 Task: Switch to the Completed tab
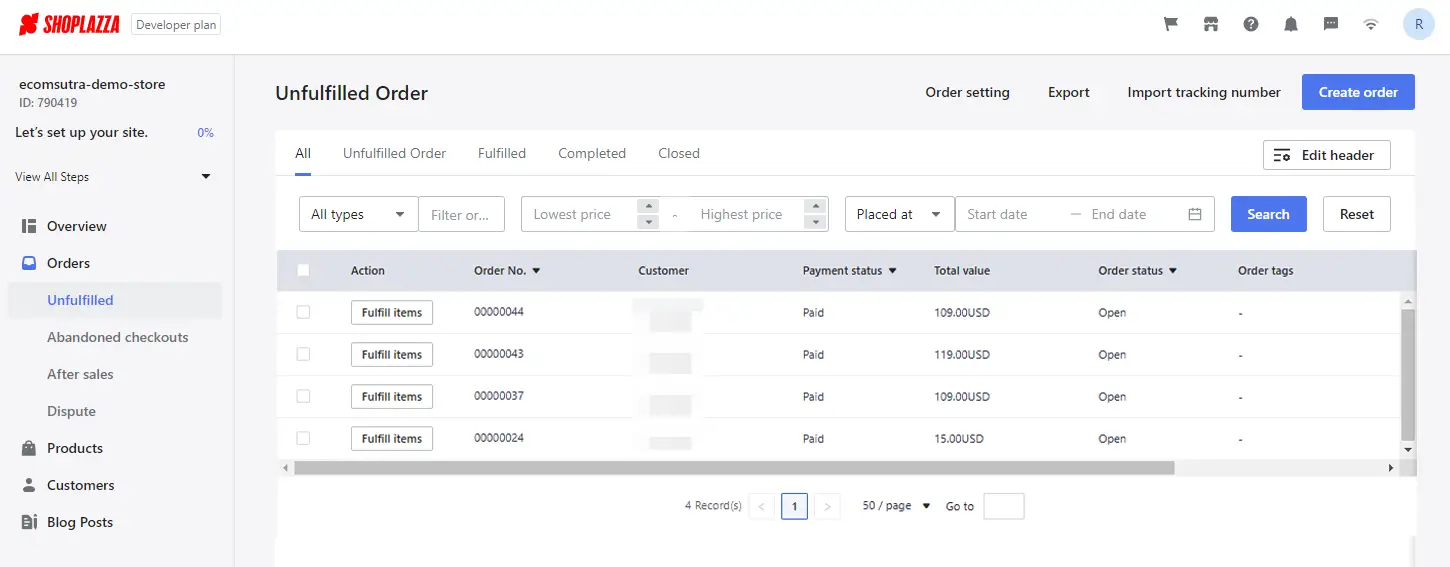(x=592, y=153)
